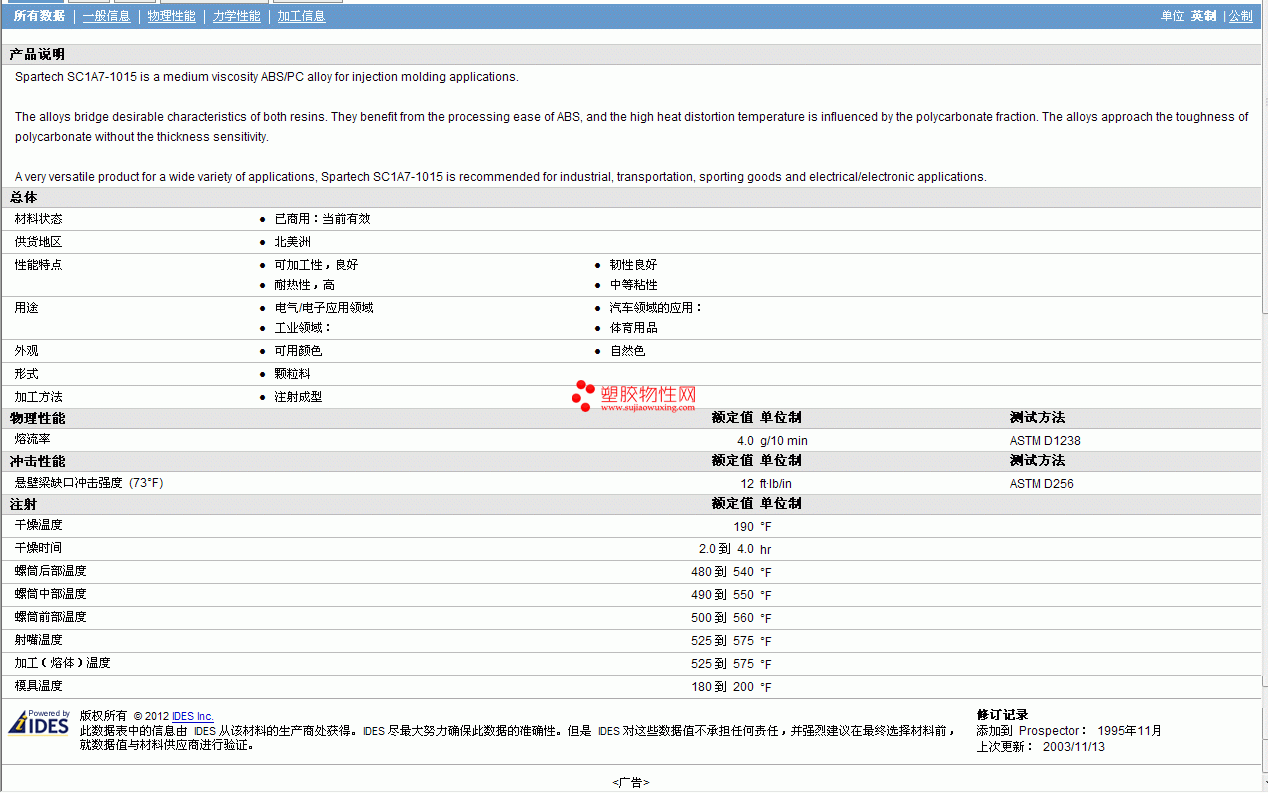The height and width of the screenshot is (793, 1268).
Task: Click the 颗粒料 form value
Action: pyautogui.click(x=292, y=373)
